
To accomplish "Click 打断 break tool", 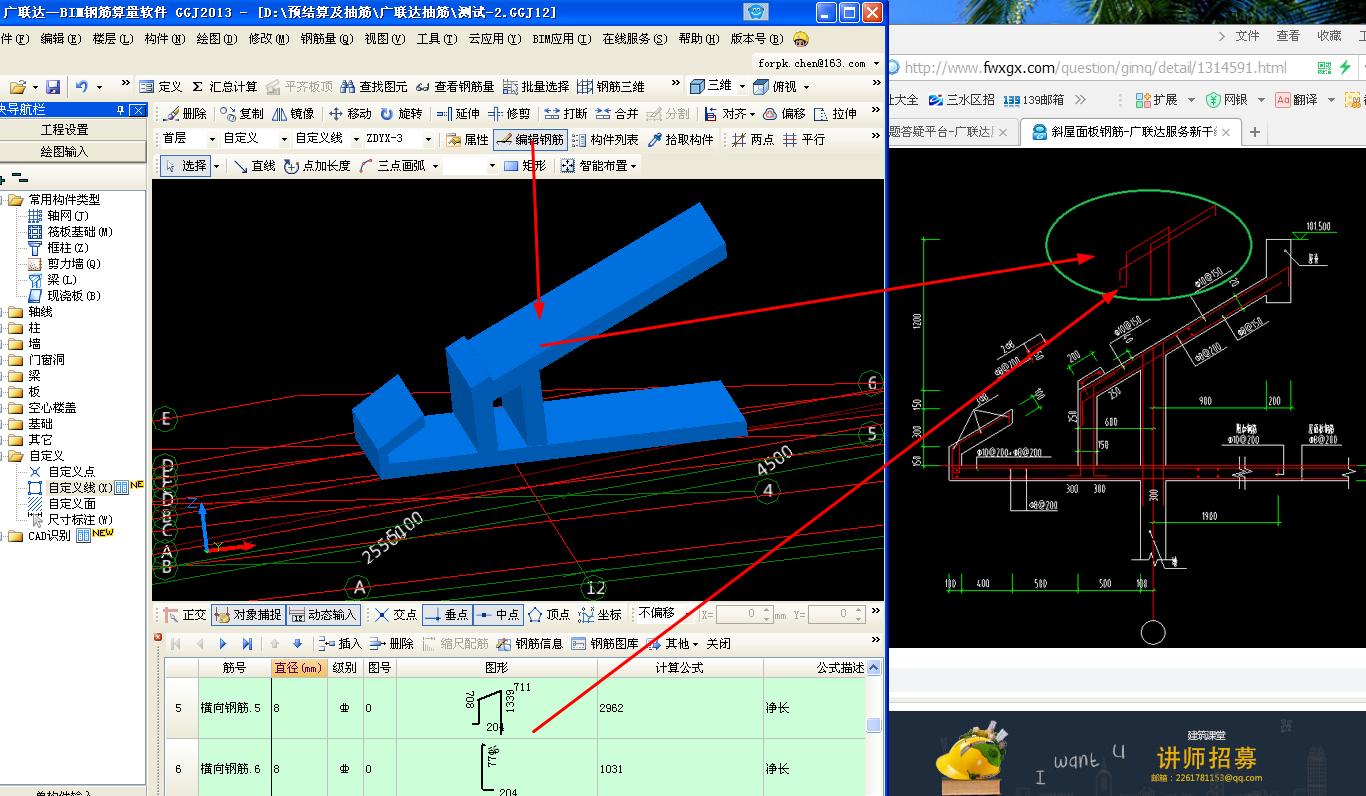I will (x=566, y=114).
